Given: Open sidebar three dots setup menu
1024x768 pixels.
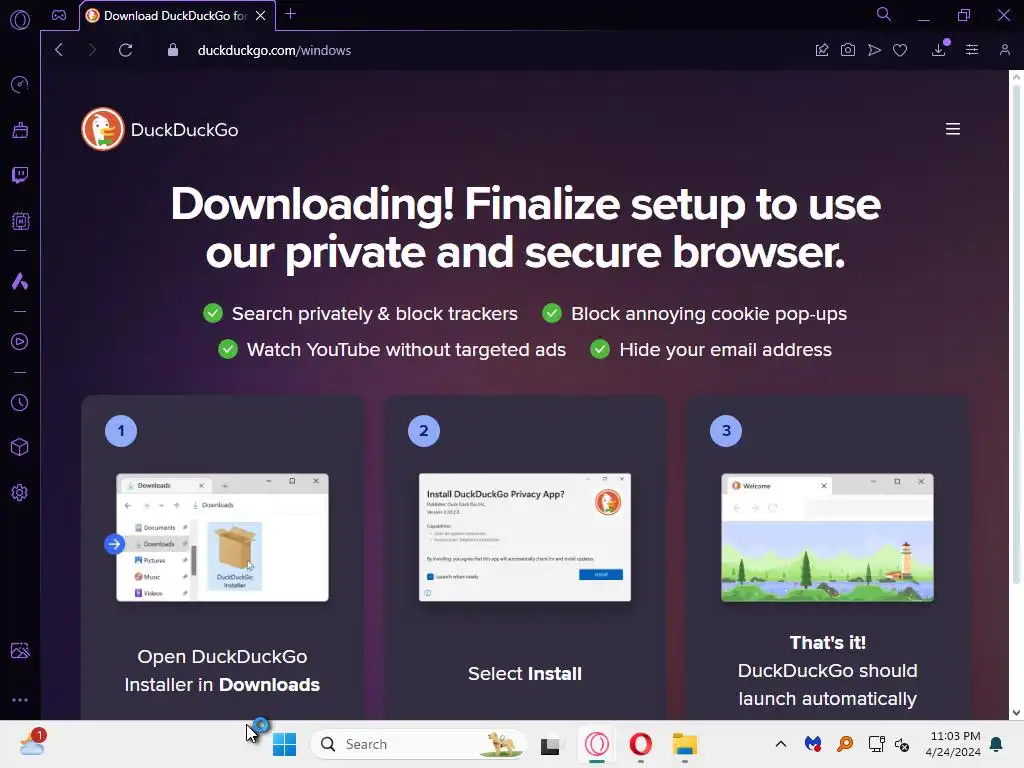Looking at the screenshot, I should pos(20,699).
